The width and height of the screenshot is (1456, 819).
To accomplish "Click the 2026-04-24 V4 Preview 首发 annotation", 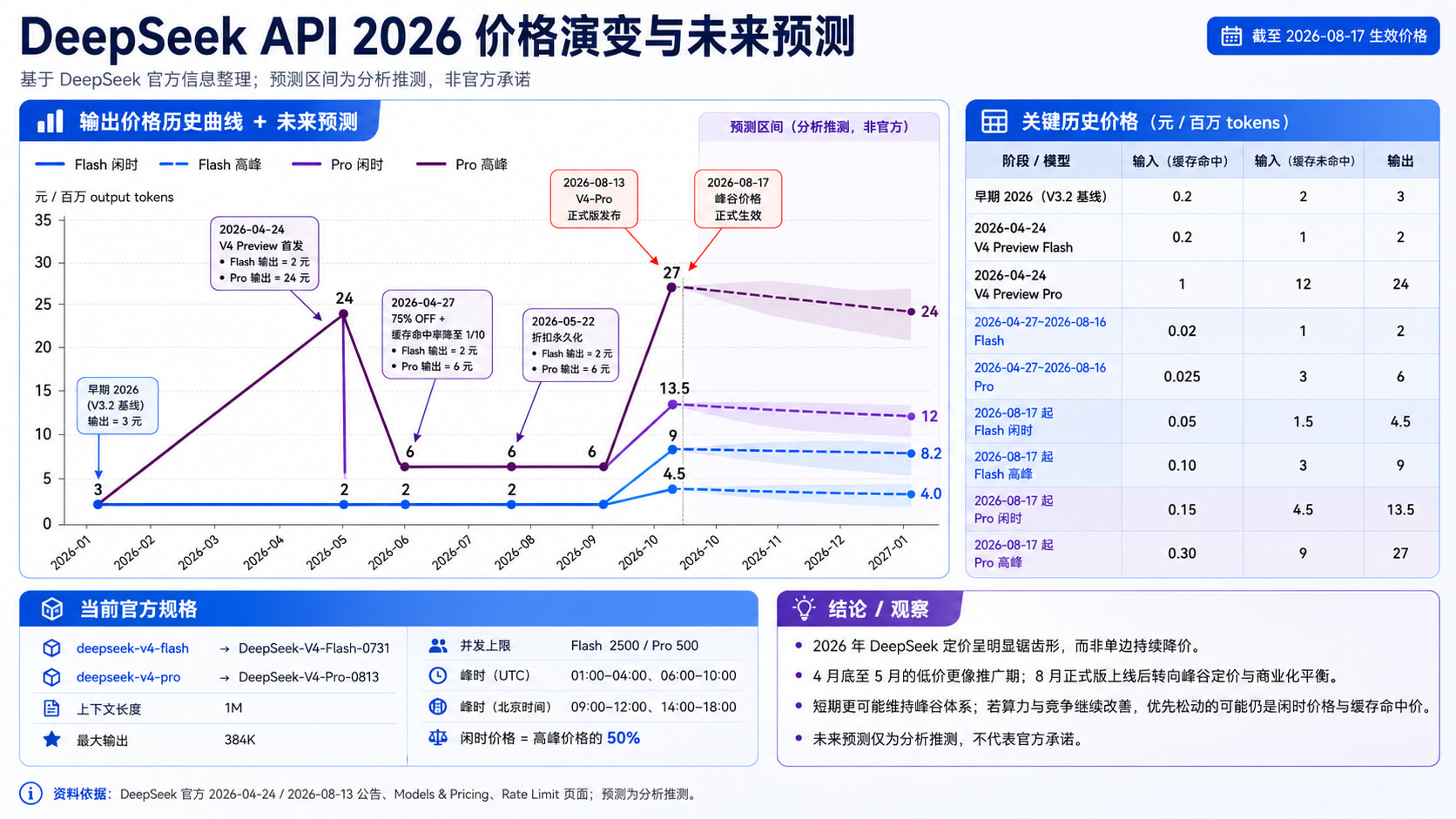I will pyautogui.click(x=264, y=253).
